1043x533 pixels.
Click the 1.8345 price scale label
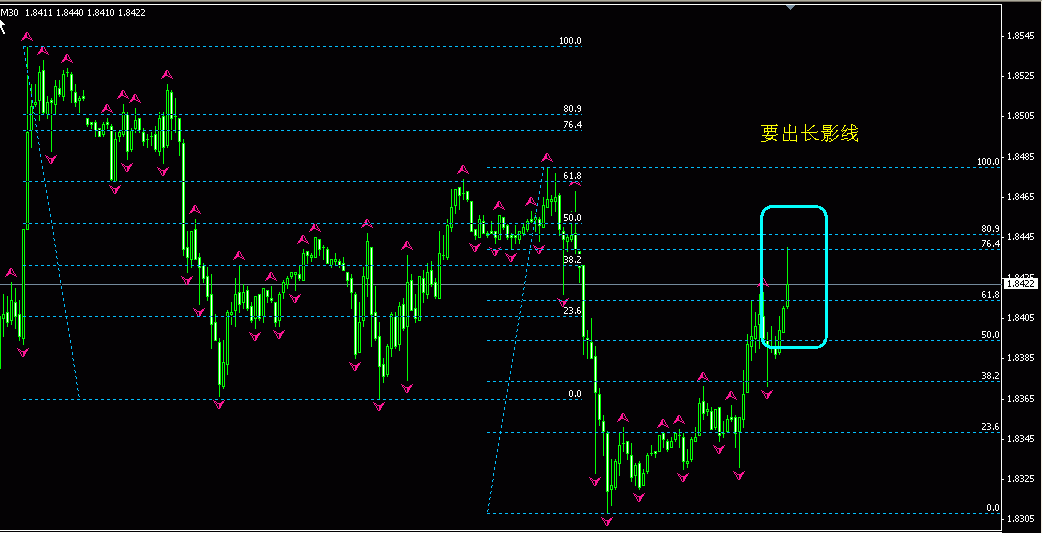[x=1022, y=439]
